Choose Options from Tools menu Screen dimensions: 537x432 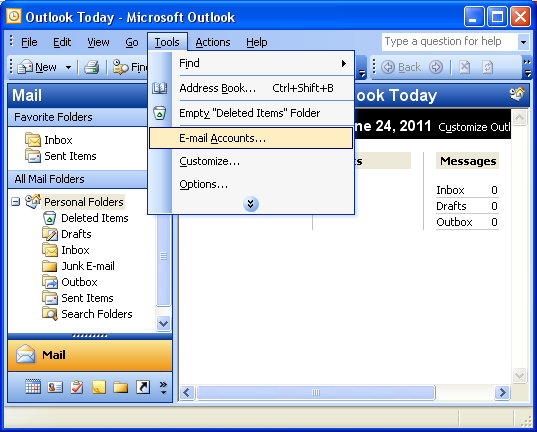click(x=251, y=184)
